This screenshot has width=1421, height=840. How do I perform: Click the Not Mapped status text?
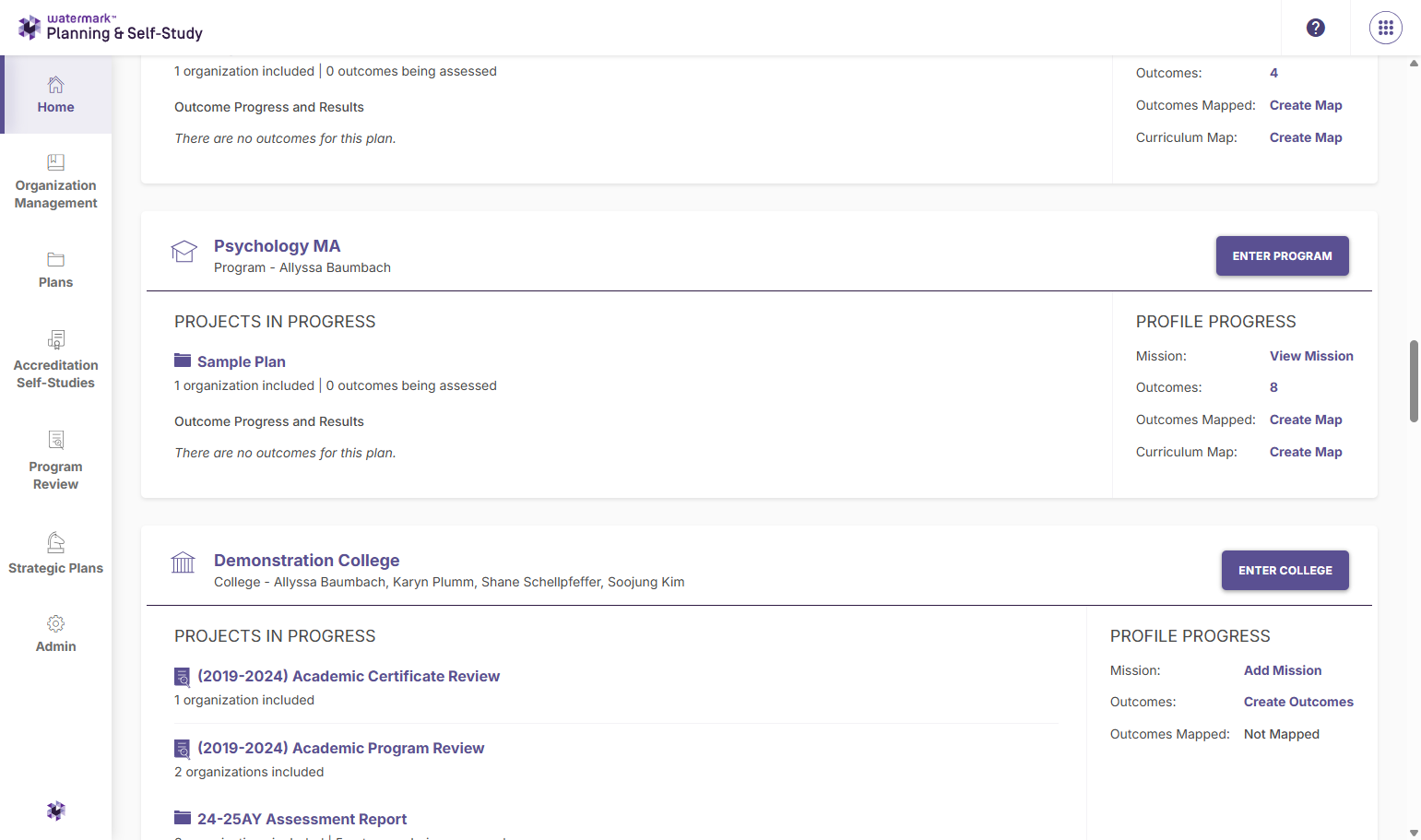pyautogui.click(x=1282, y=734)
